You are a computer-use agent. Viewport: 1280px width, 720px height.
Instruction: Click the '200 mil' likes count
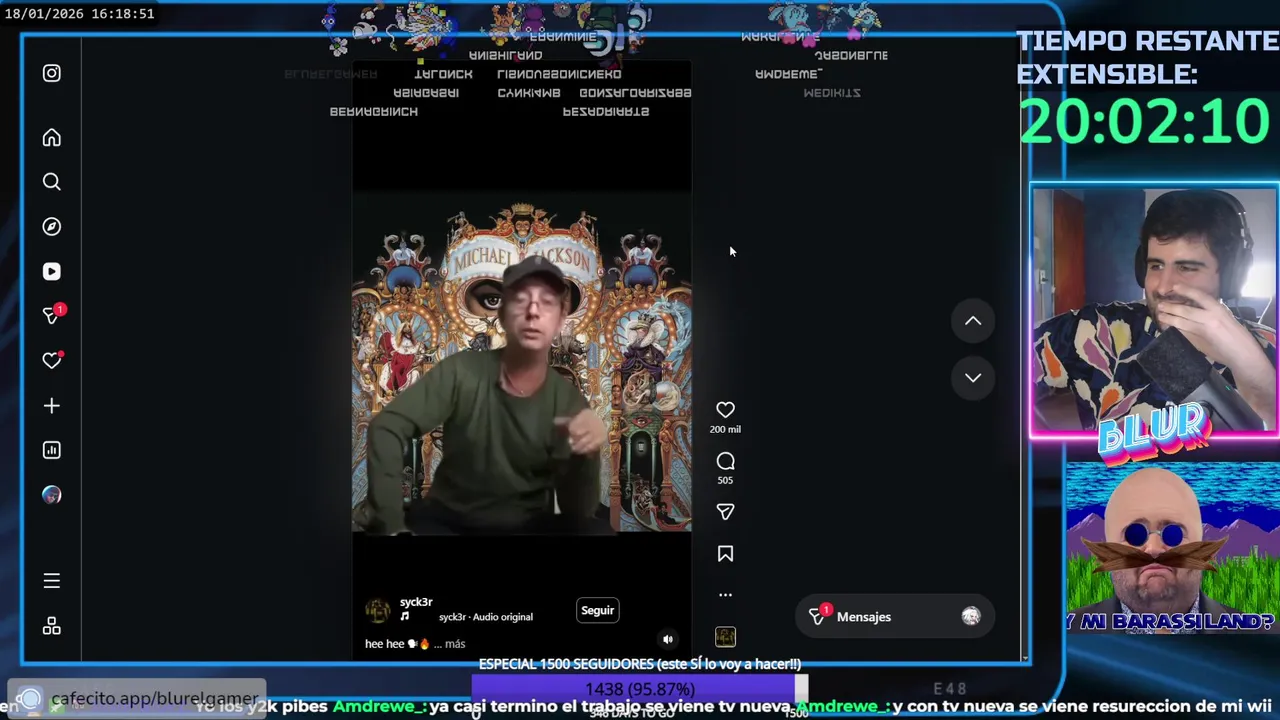coord(725,430)
